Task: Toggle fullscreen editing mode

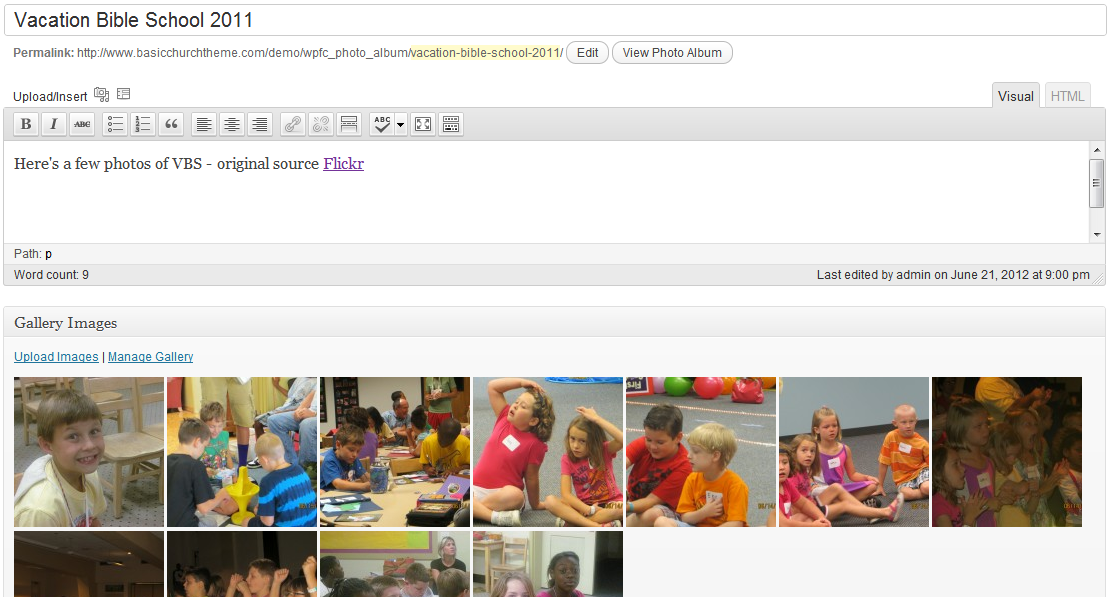Action: 423,124
